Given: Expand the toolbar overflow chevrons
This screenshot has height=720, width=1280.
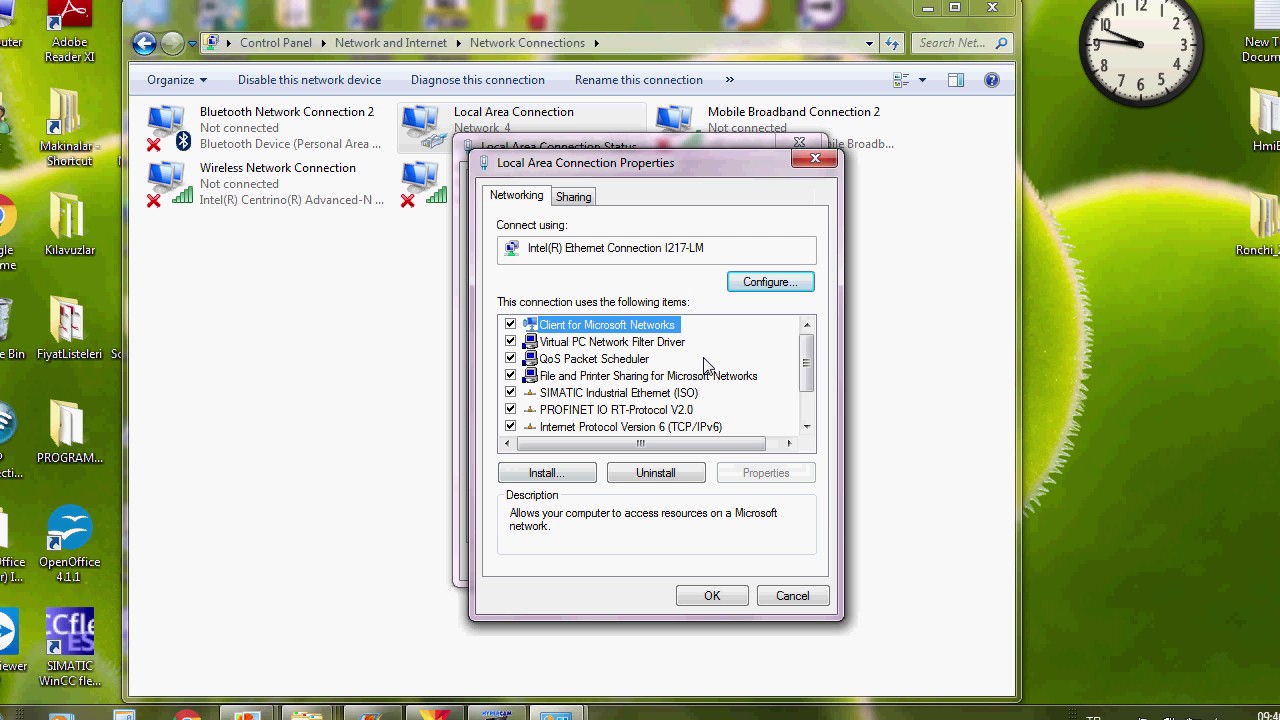Looking at the screenshot, I should pyautogui.click(x=729, y=80).
